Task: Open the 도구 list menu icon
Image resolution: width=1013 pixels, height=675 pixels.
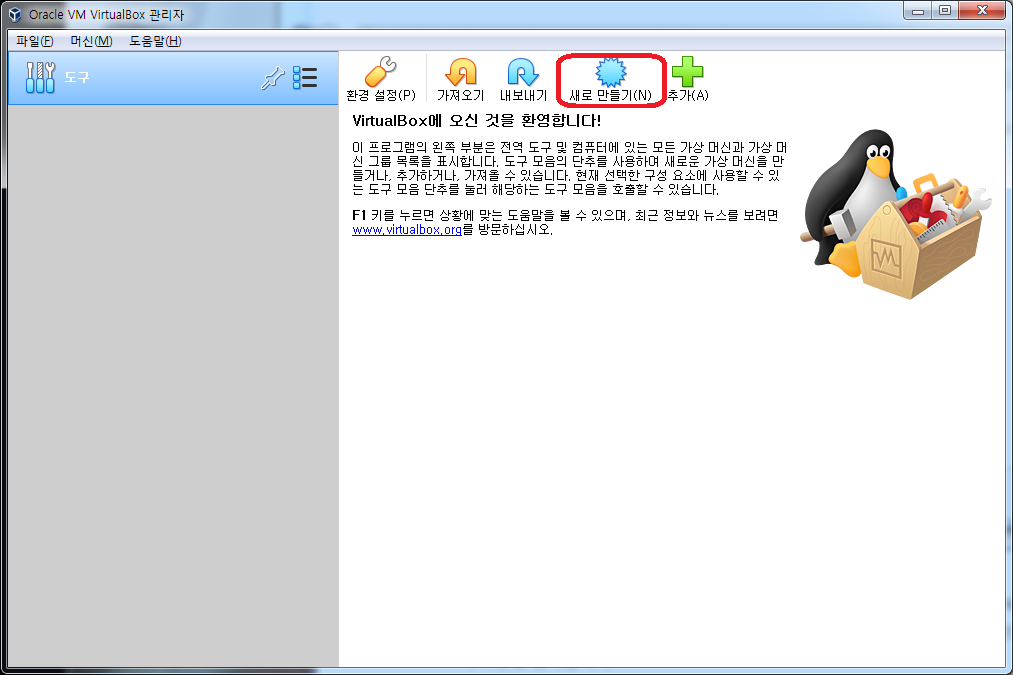Action: pyautogui.click(x=305, y=78)
